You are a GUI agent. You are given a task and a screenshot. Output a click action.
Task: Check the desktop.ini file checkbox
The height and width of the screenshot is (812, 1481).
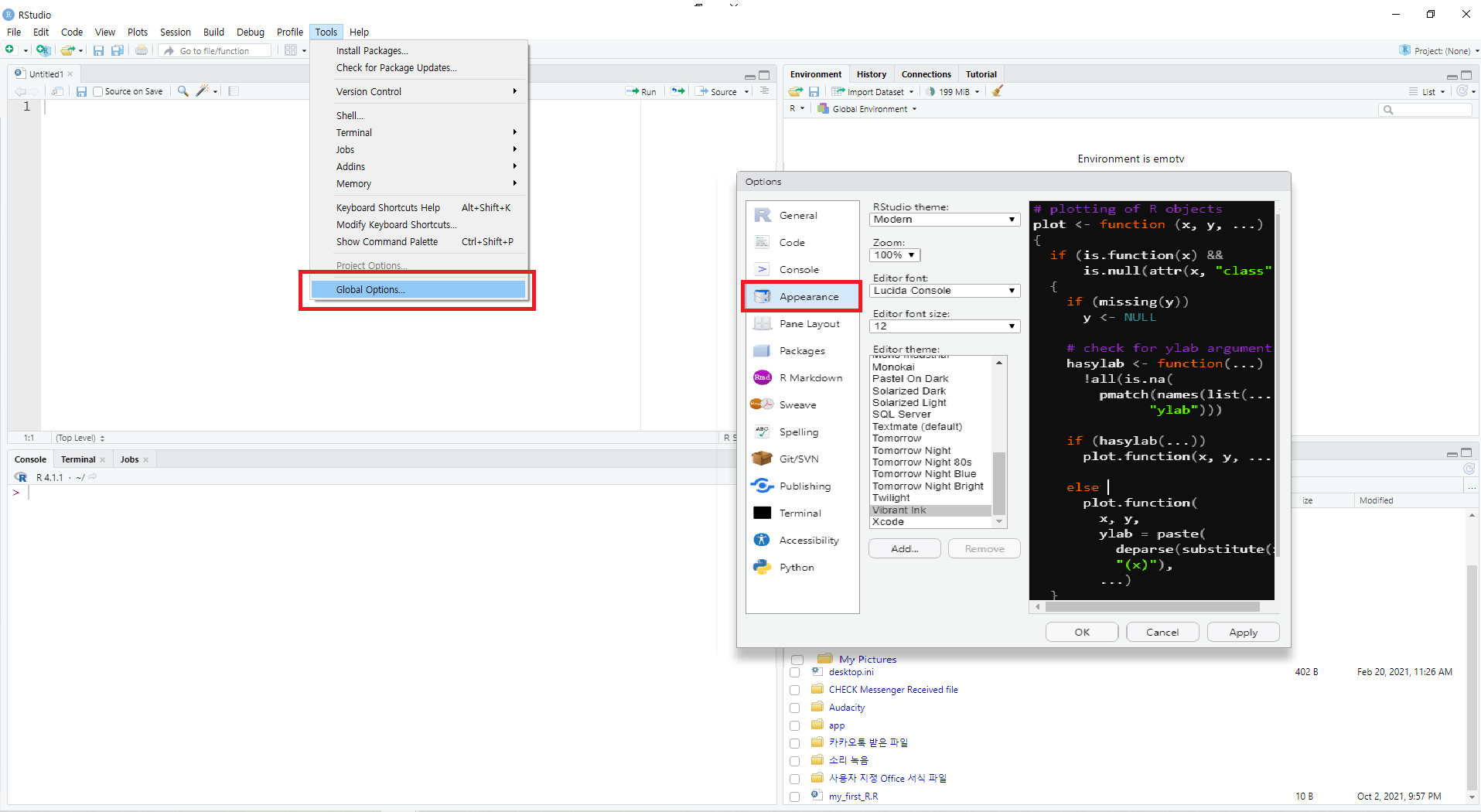795,673
